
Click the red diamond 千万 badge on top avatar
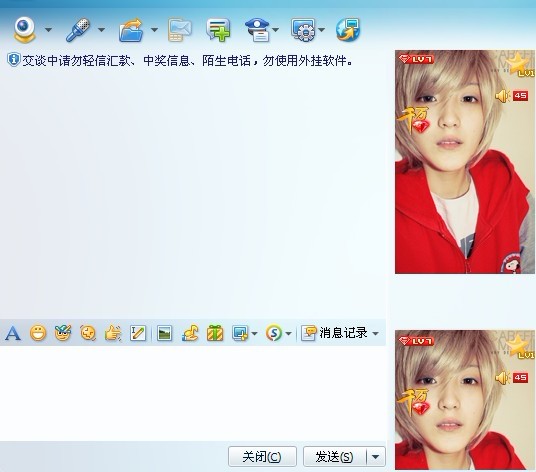click(413, 120)
